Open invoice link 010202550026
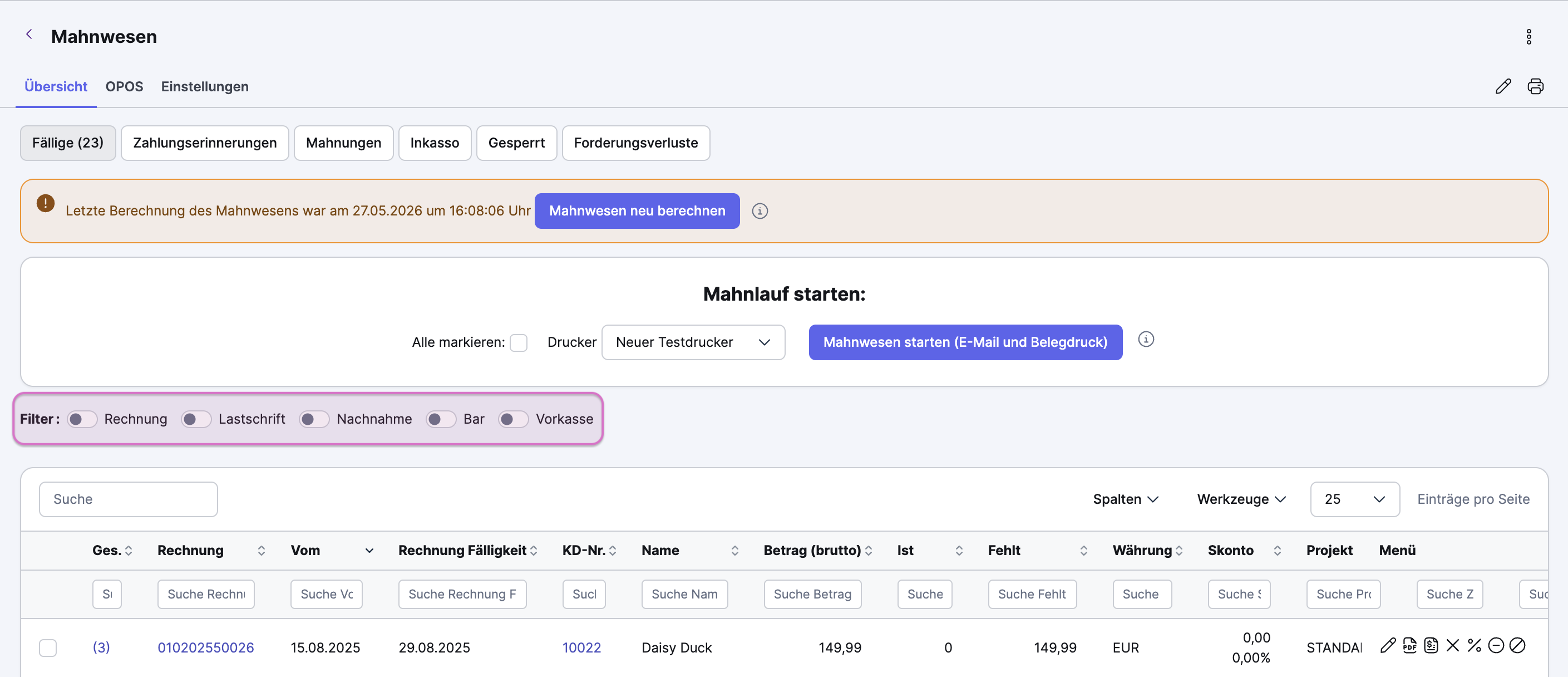 coord(206,647)
